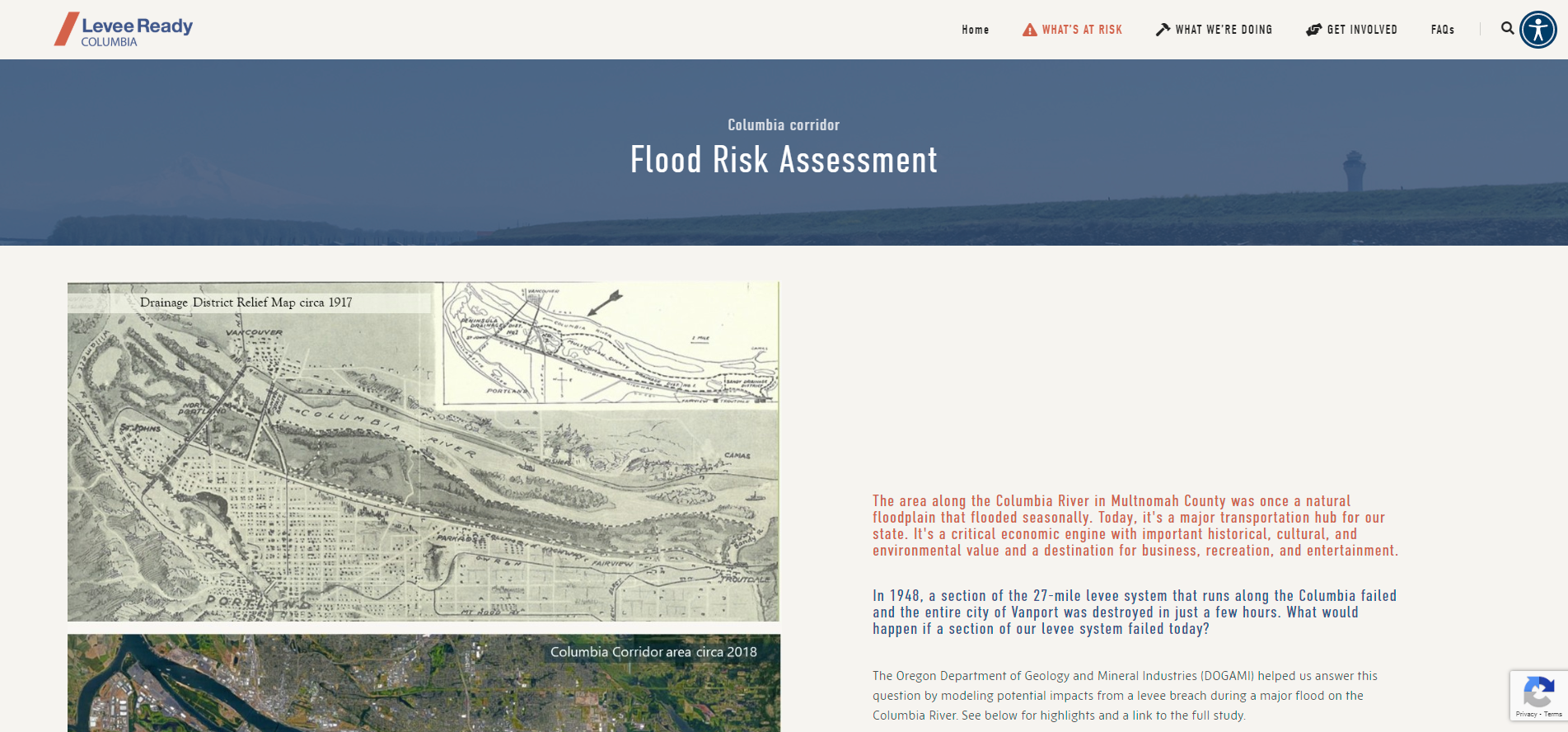1568x732 pixels.
Task: Click the paragraph mentioning DOGAMI
Action: (x=1124, y=696)
